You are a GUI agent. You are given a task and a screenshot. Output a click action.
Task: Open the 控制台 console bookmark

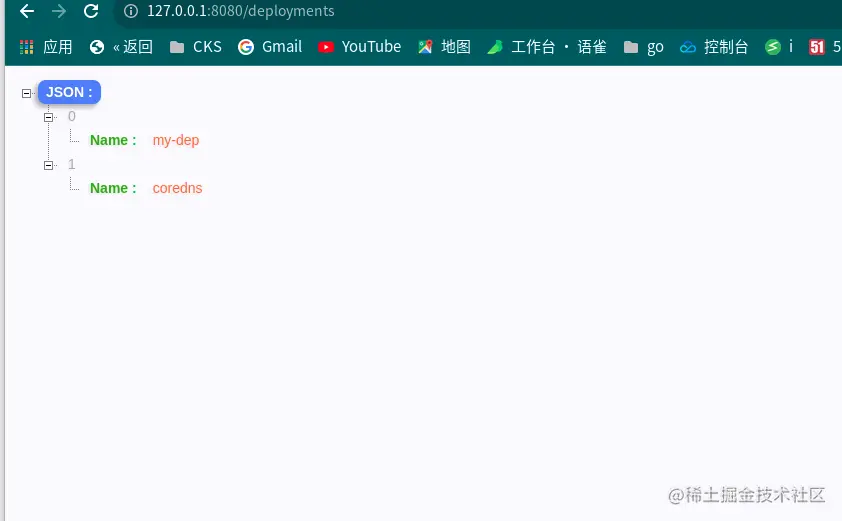pos(714,47)
